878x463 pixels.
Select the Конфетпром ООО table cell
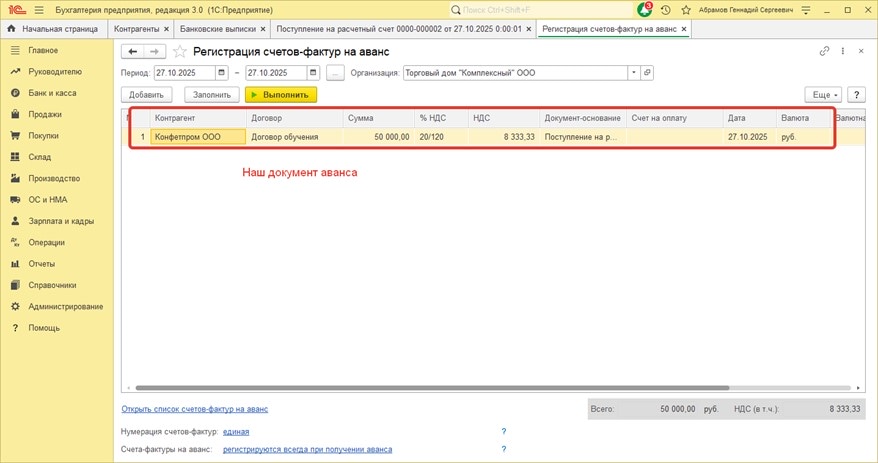[197, 137]
